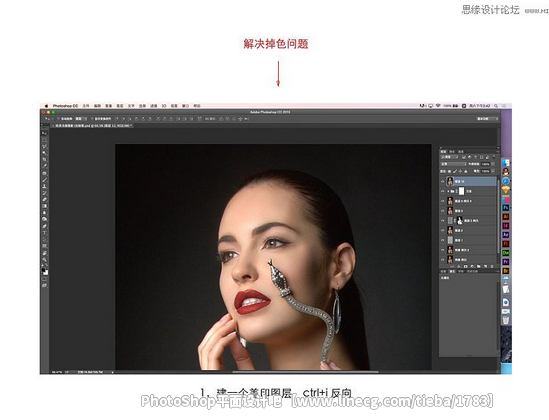This screenshot has height=420, width=549.
Task: Select the Brush tool
Action: [x=44, y=180]
